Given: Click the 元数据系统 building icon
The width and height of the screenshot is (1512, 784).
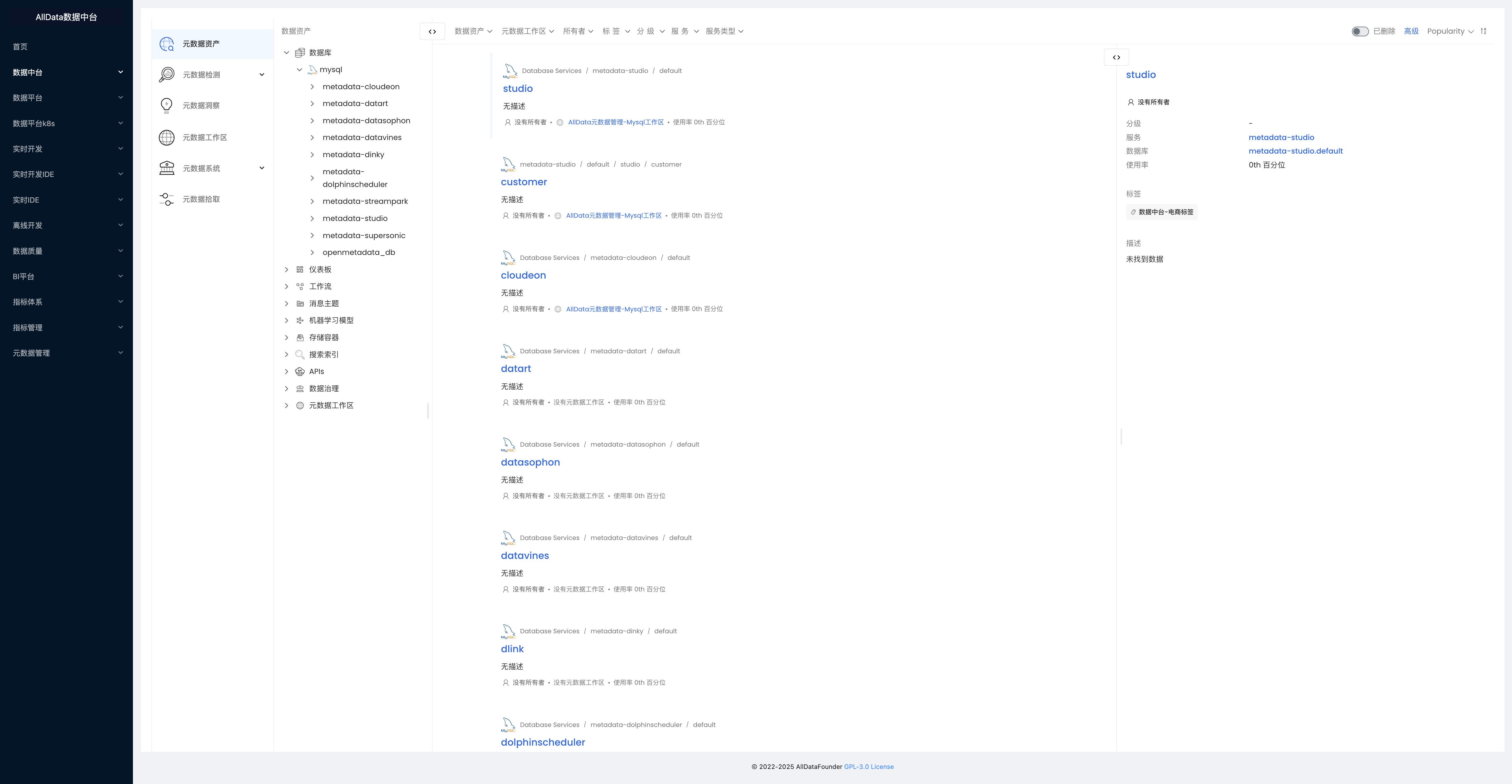Looking at the screenshot, I should pyautogui.click(x=167, y=168).
